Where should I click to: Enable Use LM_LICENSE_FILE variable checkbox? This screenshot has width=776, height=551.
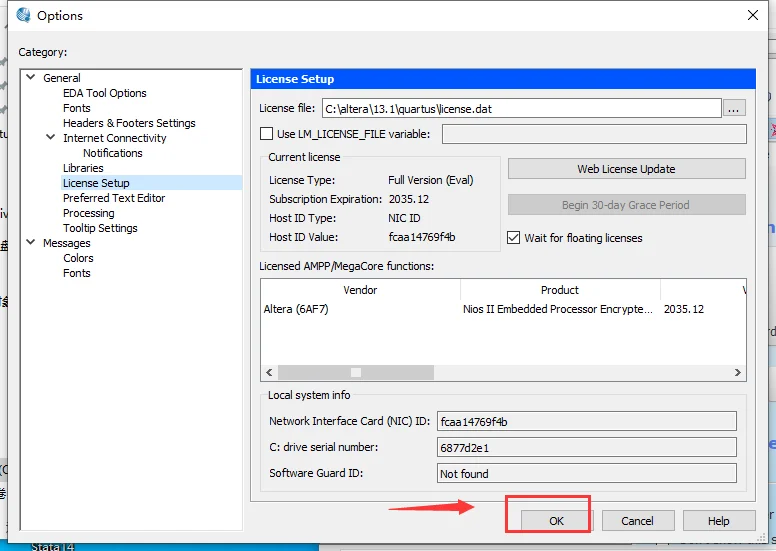pos(266,134)
